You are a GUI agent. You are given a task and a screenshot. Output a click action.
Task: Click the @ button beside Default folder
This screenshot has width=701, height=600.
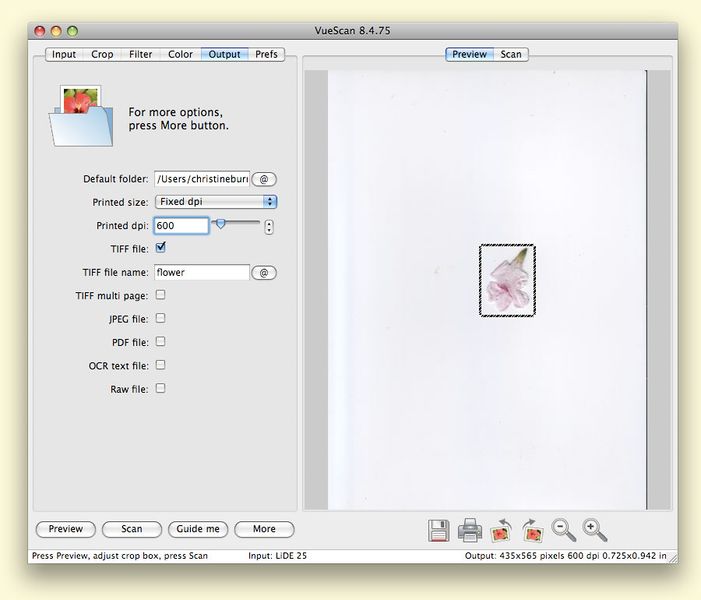click(x=264, y=179)
